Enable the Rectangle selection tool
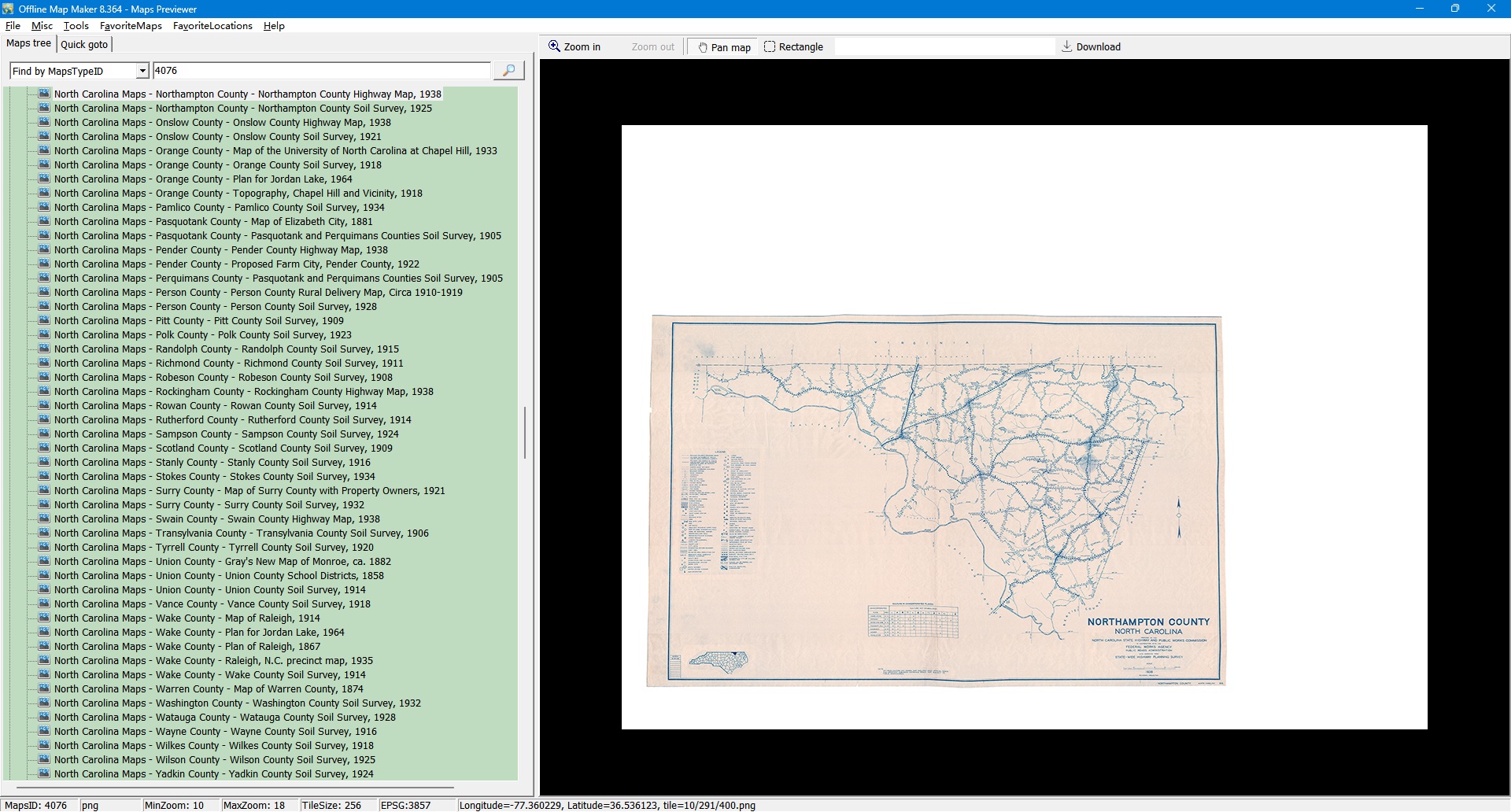 (x=793, y=47)
